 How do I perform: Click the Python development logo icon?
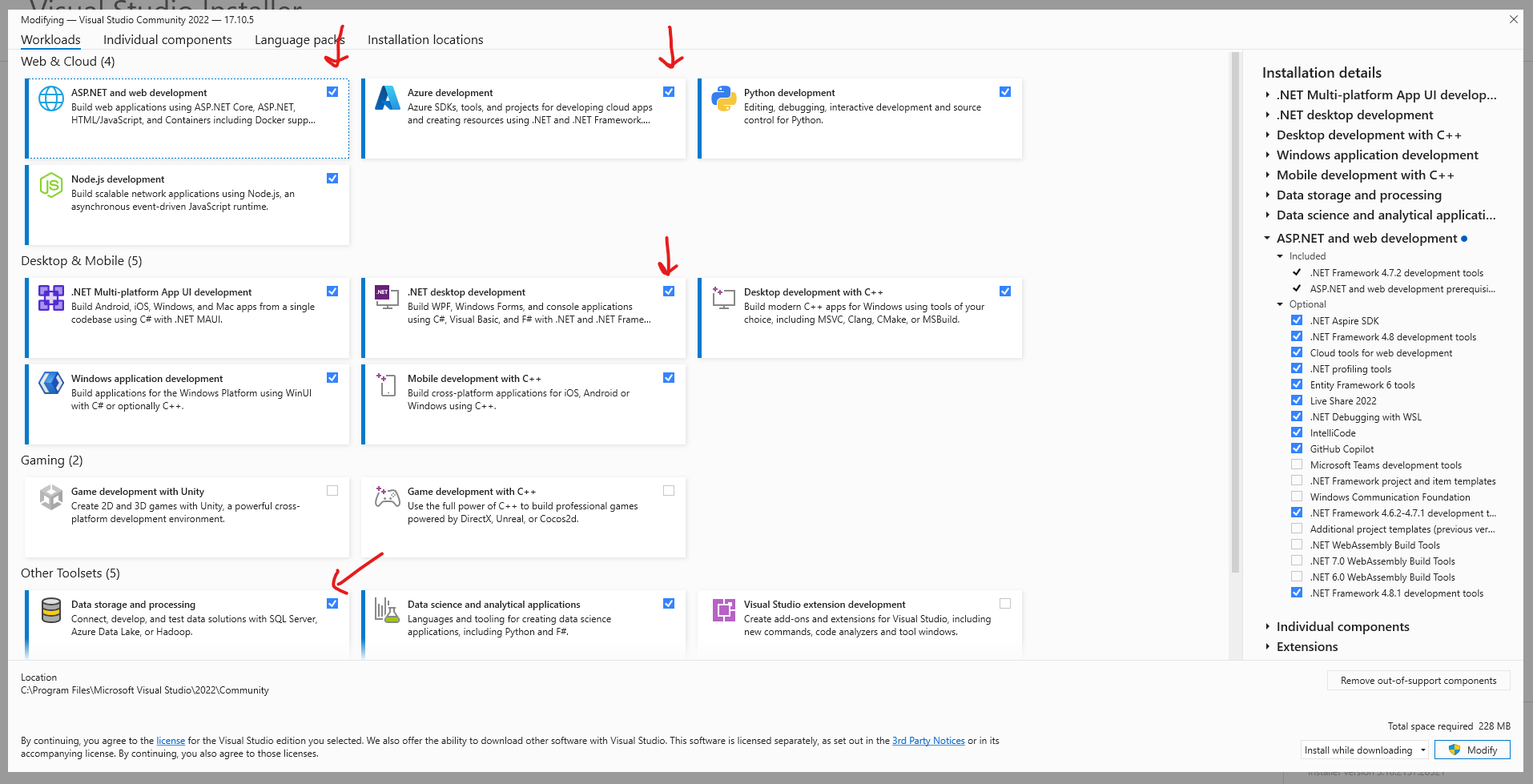coord(724,99)
